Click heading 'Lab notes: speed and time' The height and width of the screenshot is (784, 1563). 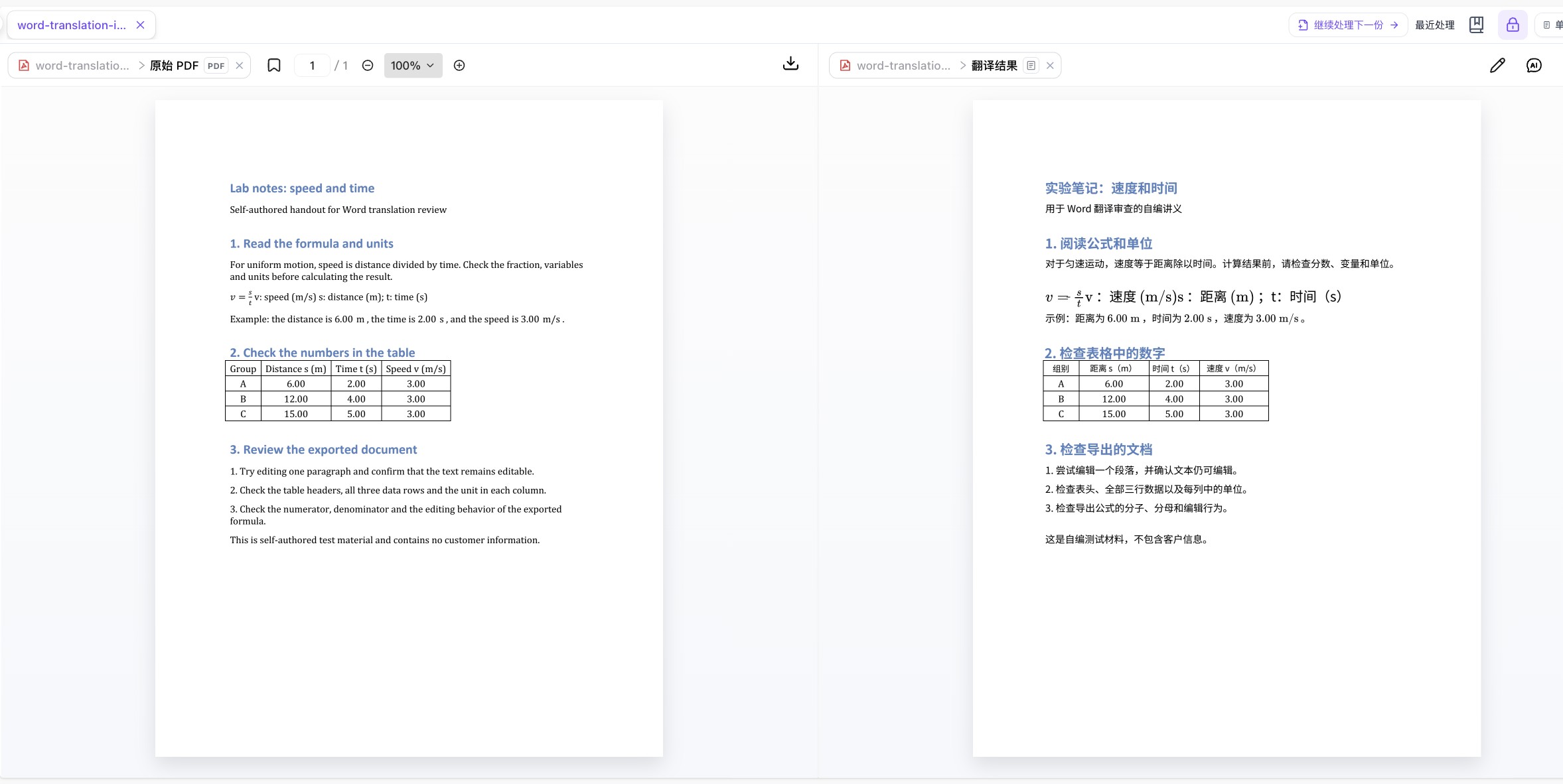[x=302, y=188]
